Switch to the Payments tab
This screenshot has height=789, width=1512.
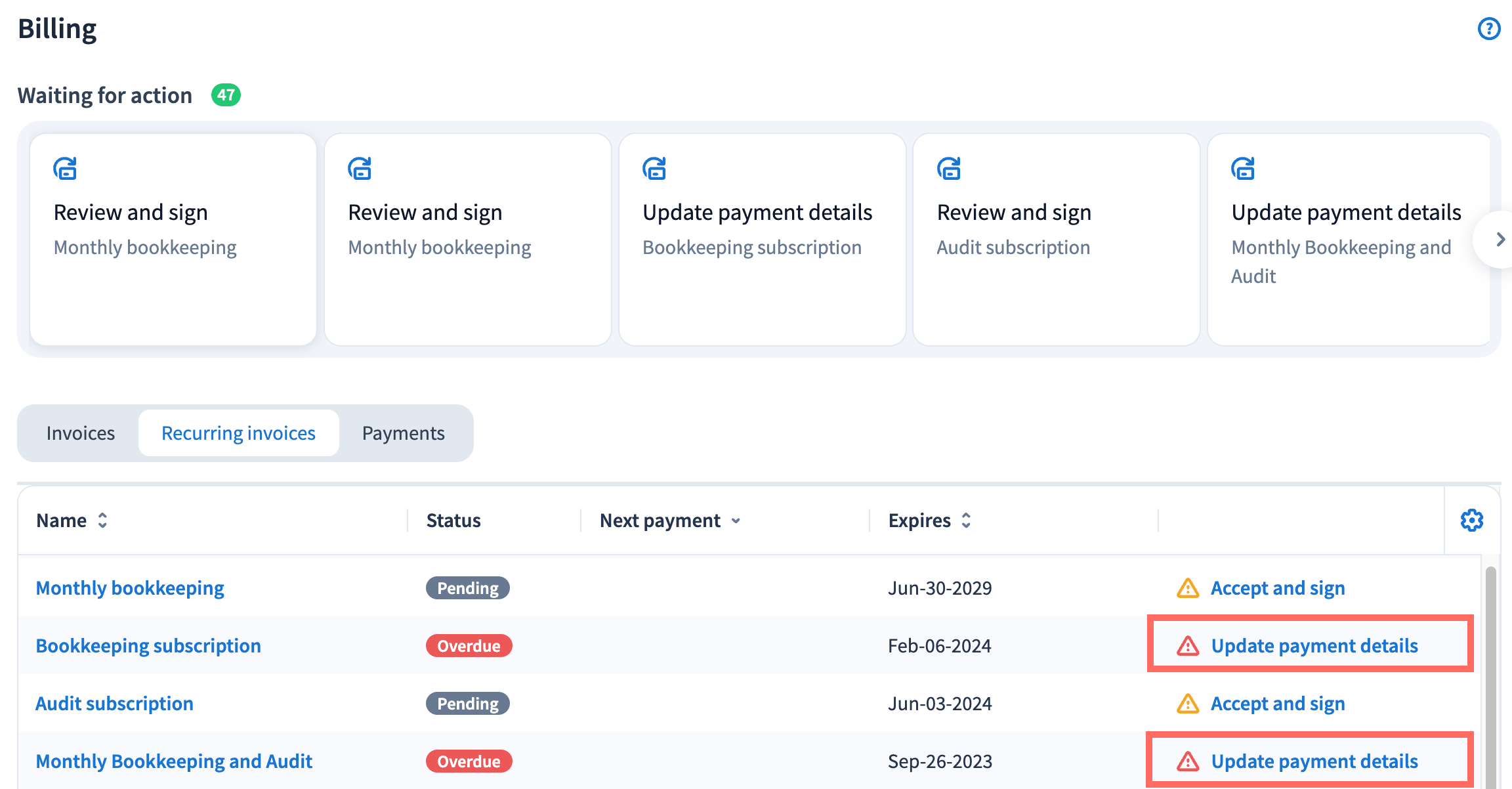[403, 433]
